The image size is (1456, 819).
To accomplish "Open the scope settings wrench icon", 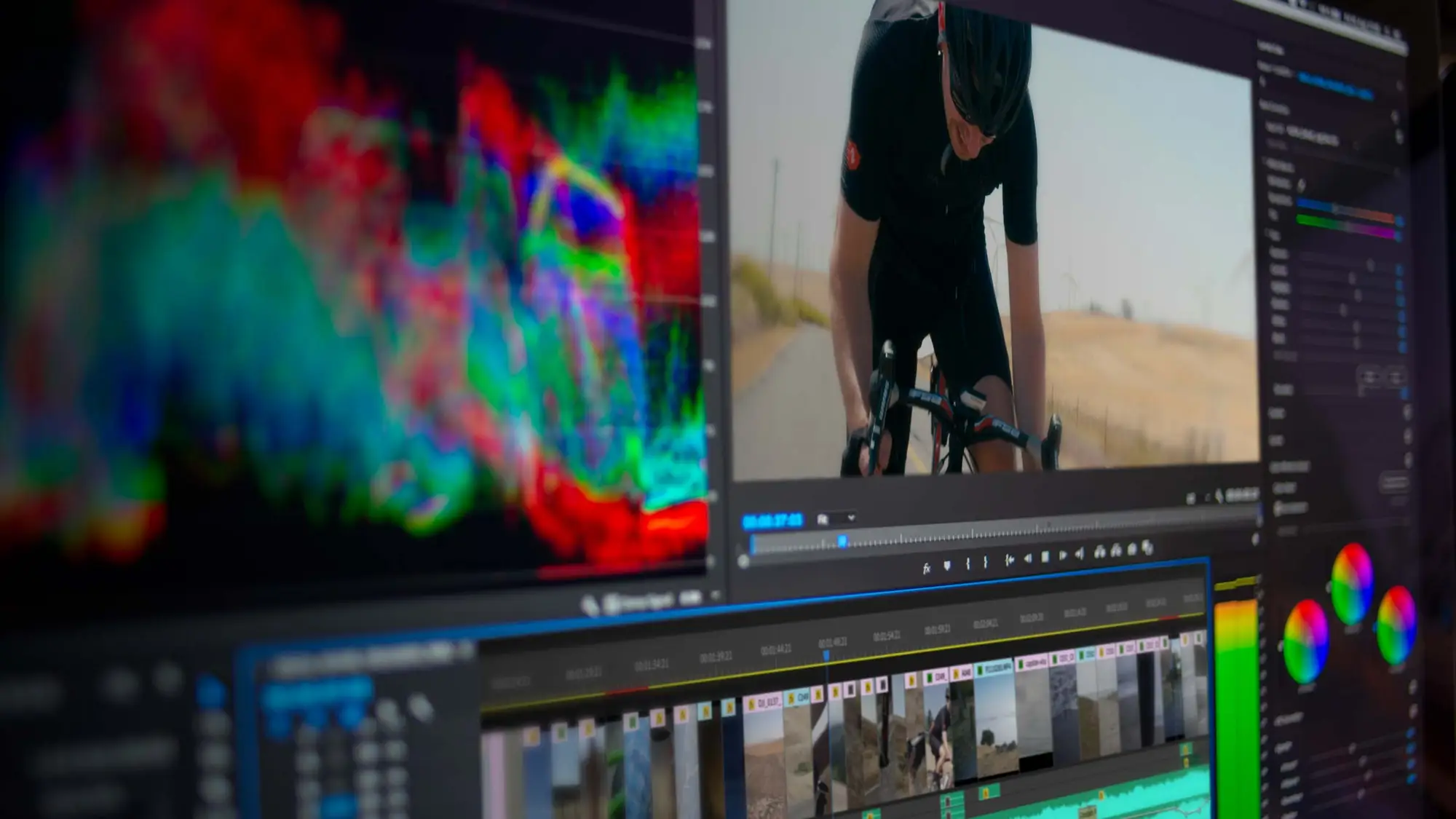I will [x=589, y=606].
